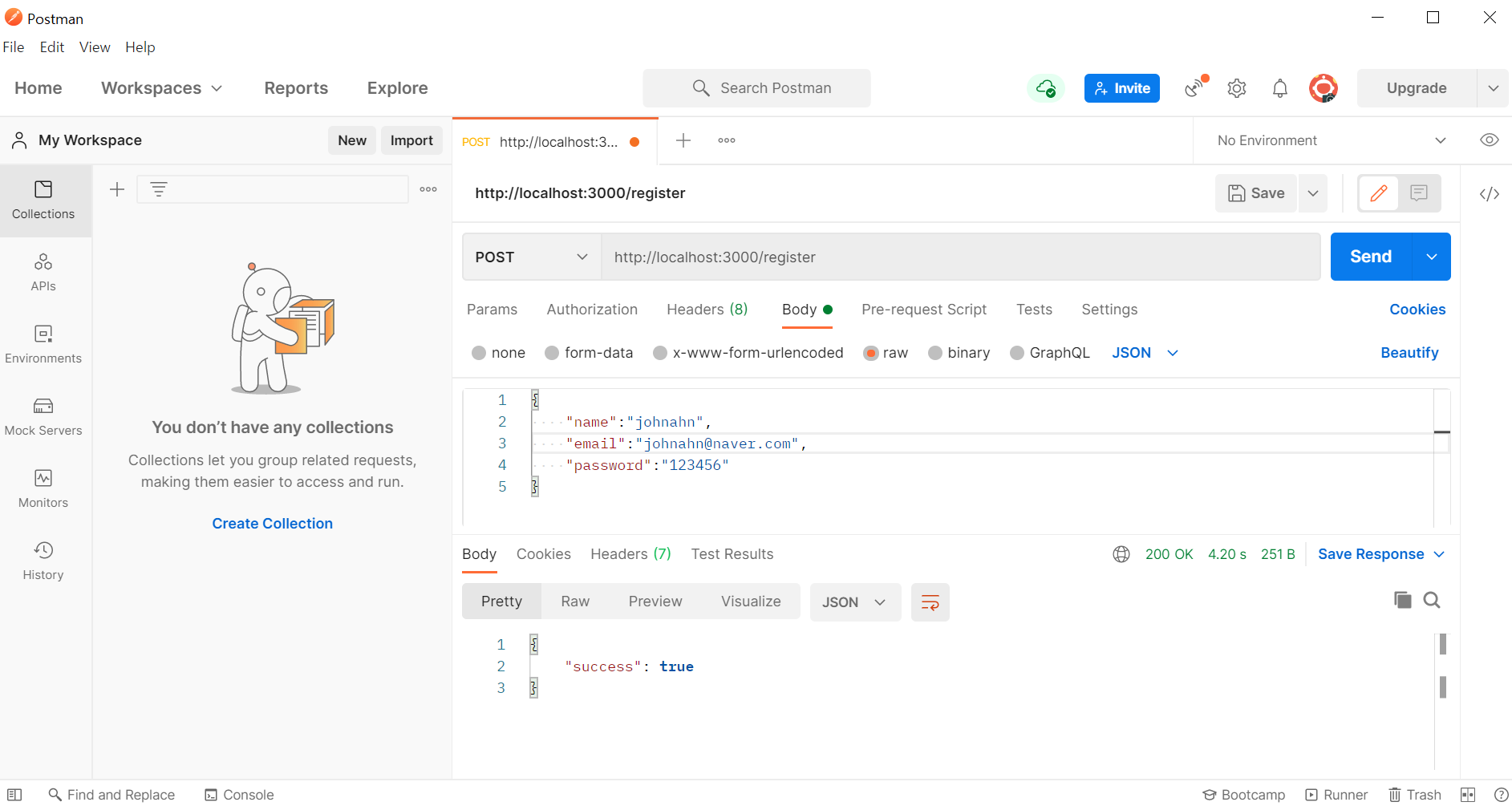
Task: Click the Import button
Action: pos(411,140)
